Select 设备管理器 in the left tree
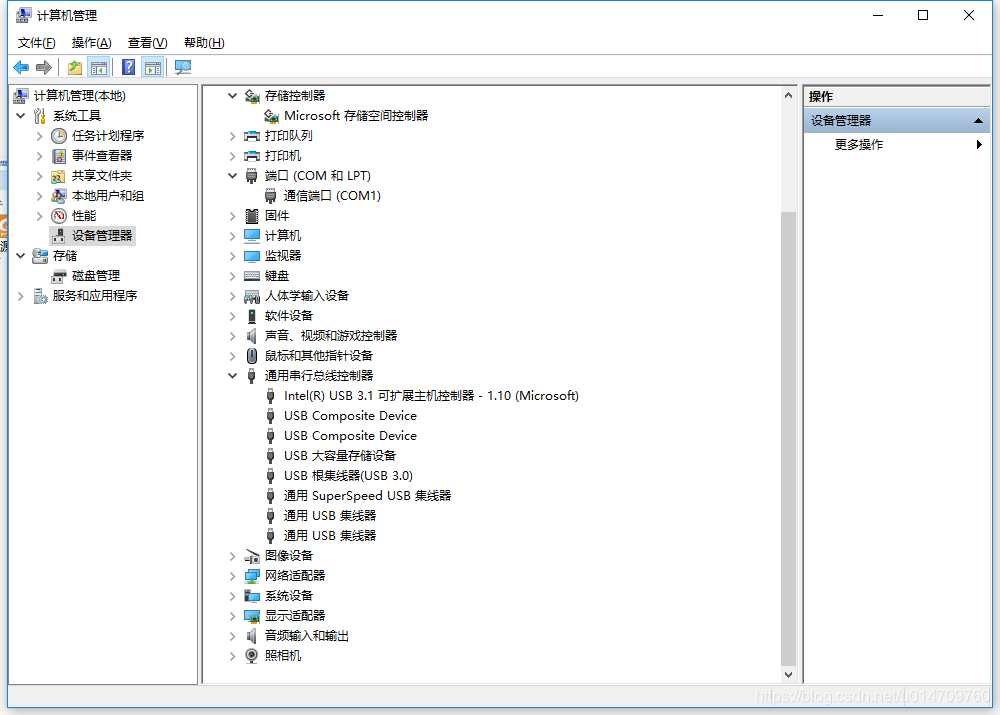The width and height of the screenshot is (1000, 715). [102, 236]
